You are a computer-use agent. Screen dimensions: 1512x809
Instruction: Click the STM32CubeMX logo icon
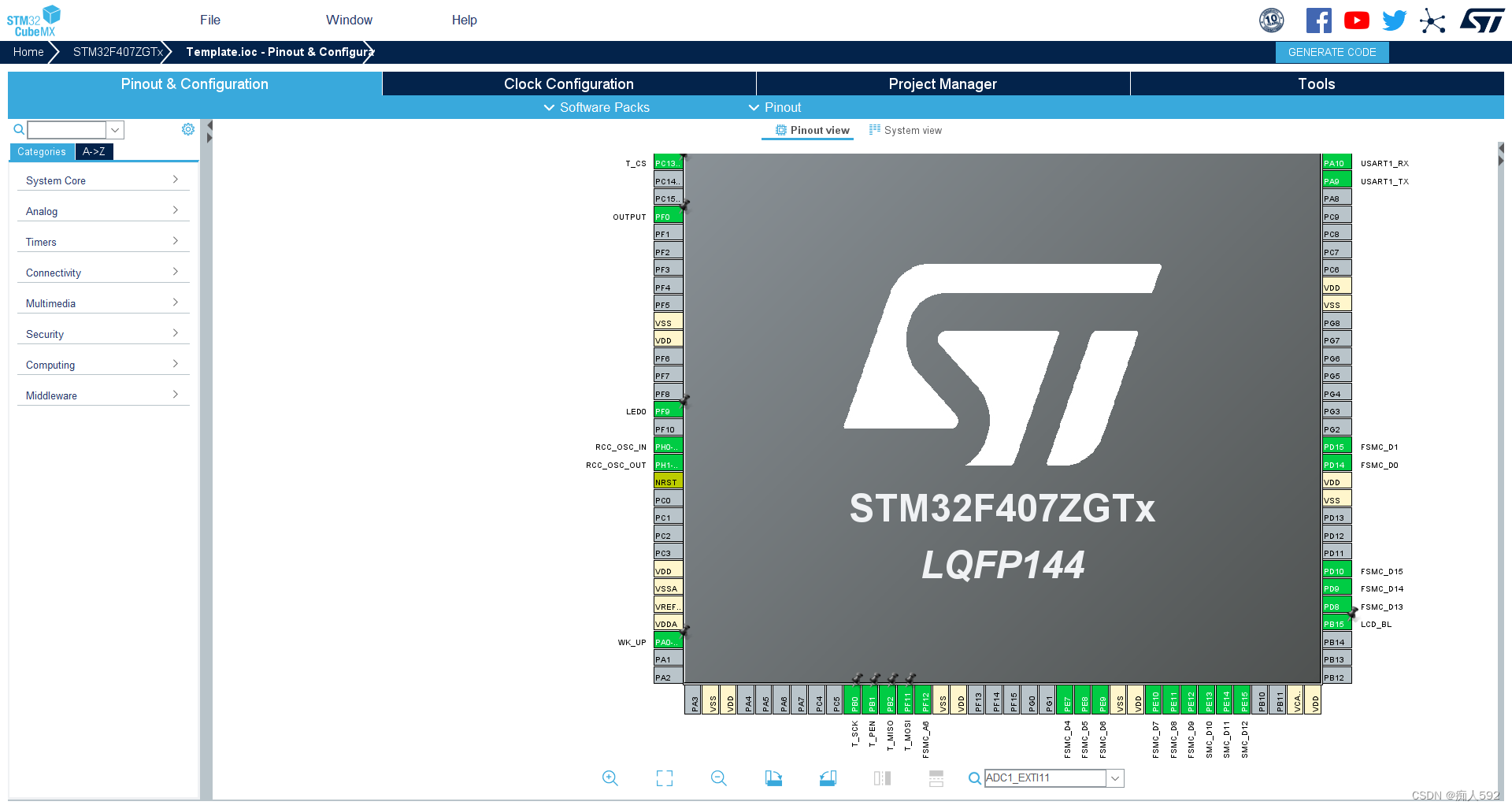34,20
